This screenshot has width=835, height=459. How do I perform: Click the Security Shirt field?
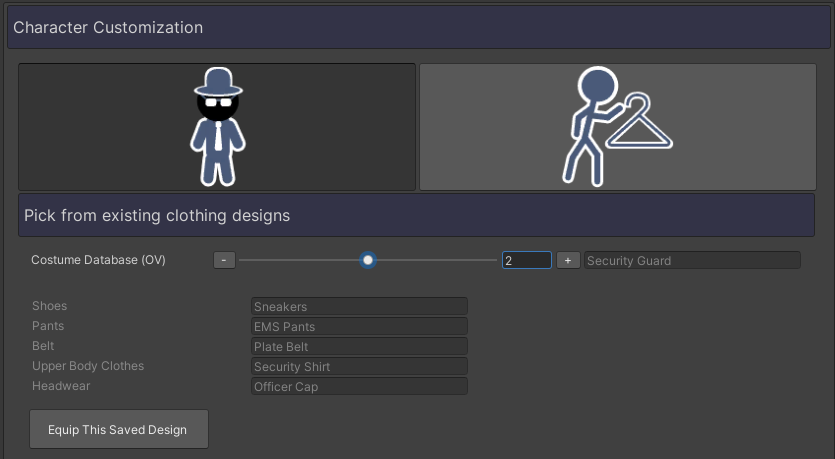pyautogui.click(x=359, y=366)
